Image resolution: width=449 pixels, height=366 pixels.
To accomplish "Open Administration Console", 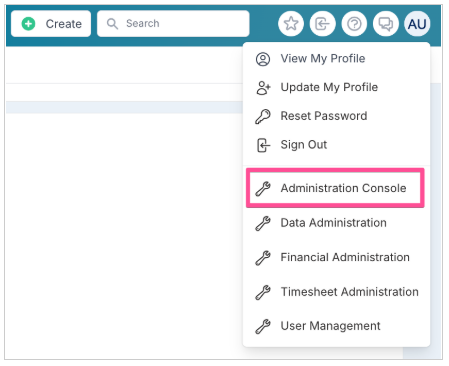I will [x=335, y=188].
